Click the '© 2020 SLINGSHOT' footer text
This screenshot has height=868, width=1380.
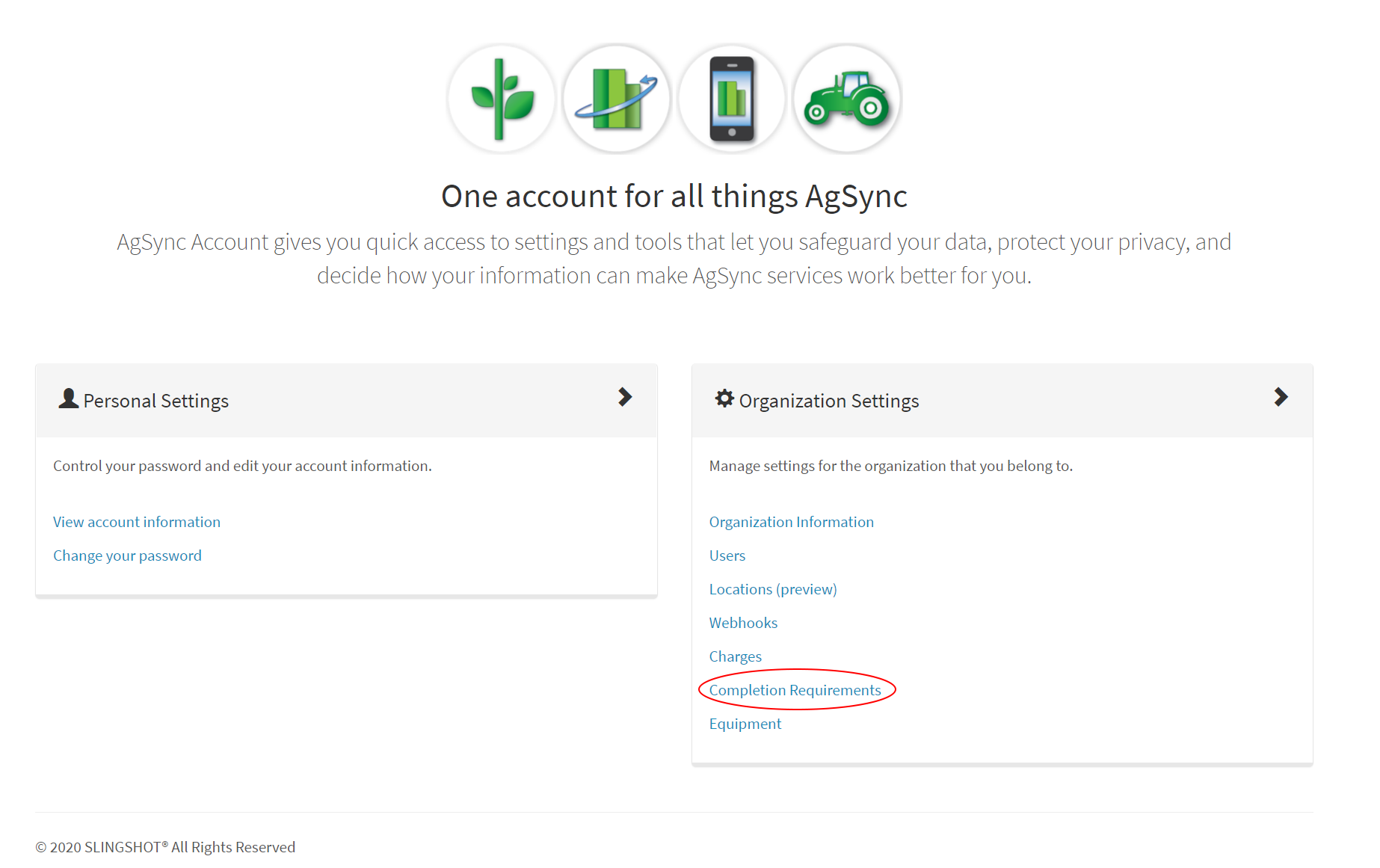coord(165,847)
